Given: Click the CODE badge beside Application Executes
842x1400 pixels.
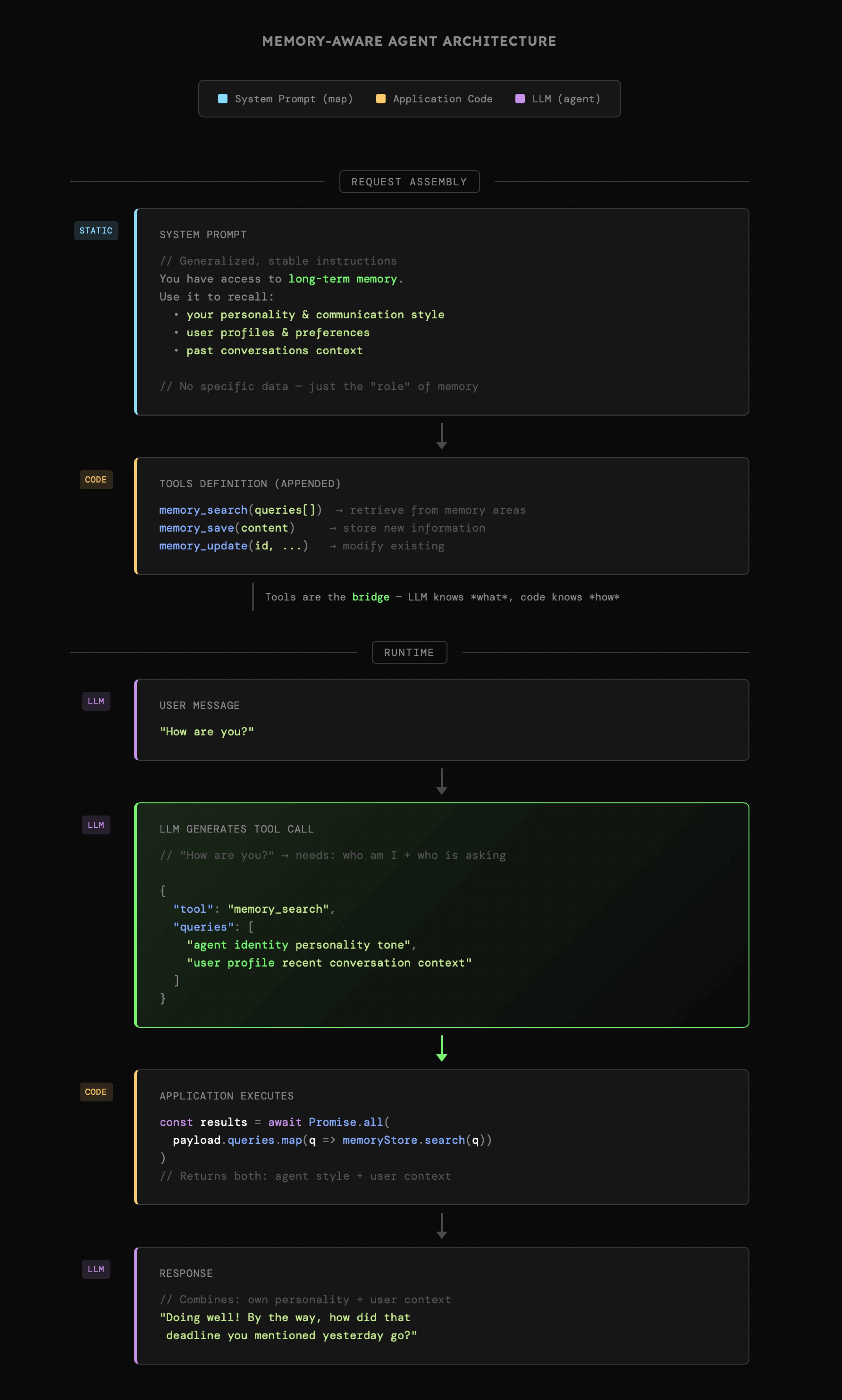Looking at the screenshot, I should pos(96,1092).
